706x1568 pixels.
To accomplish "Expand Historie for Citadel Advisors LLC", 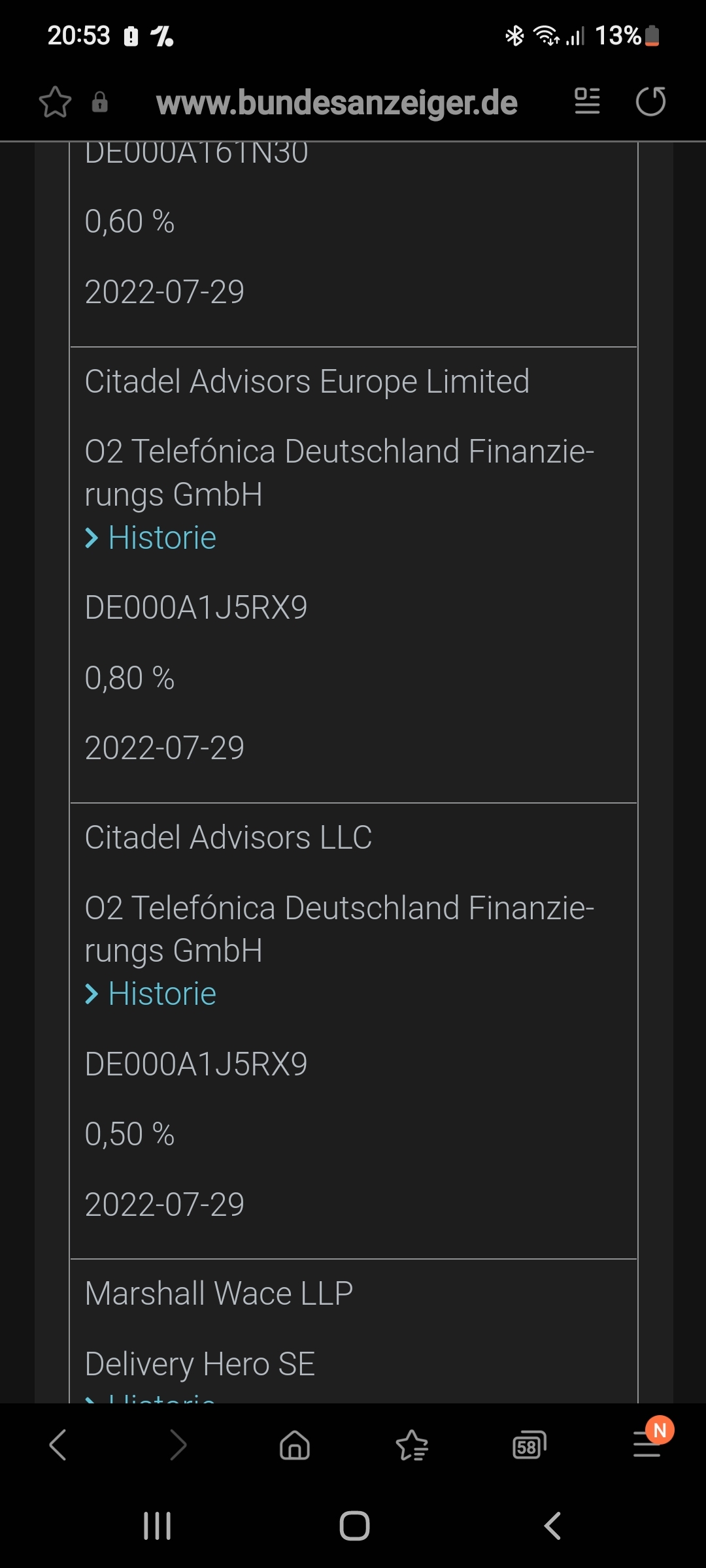I will point(150,993).
